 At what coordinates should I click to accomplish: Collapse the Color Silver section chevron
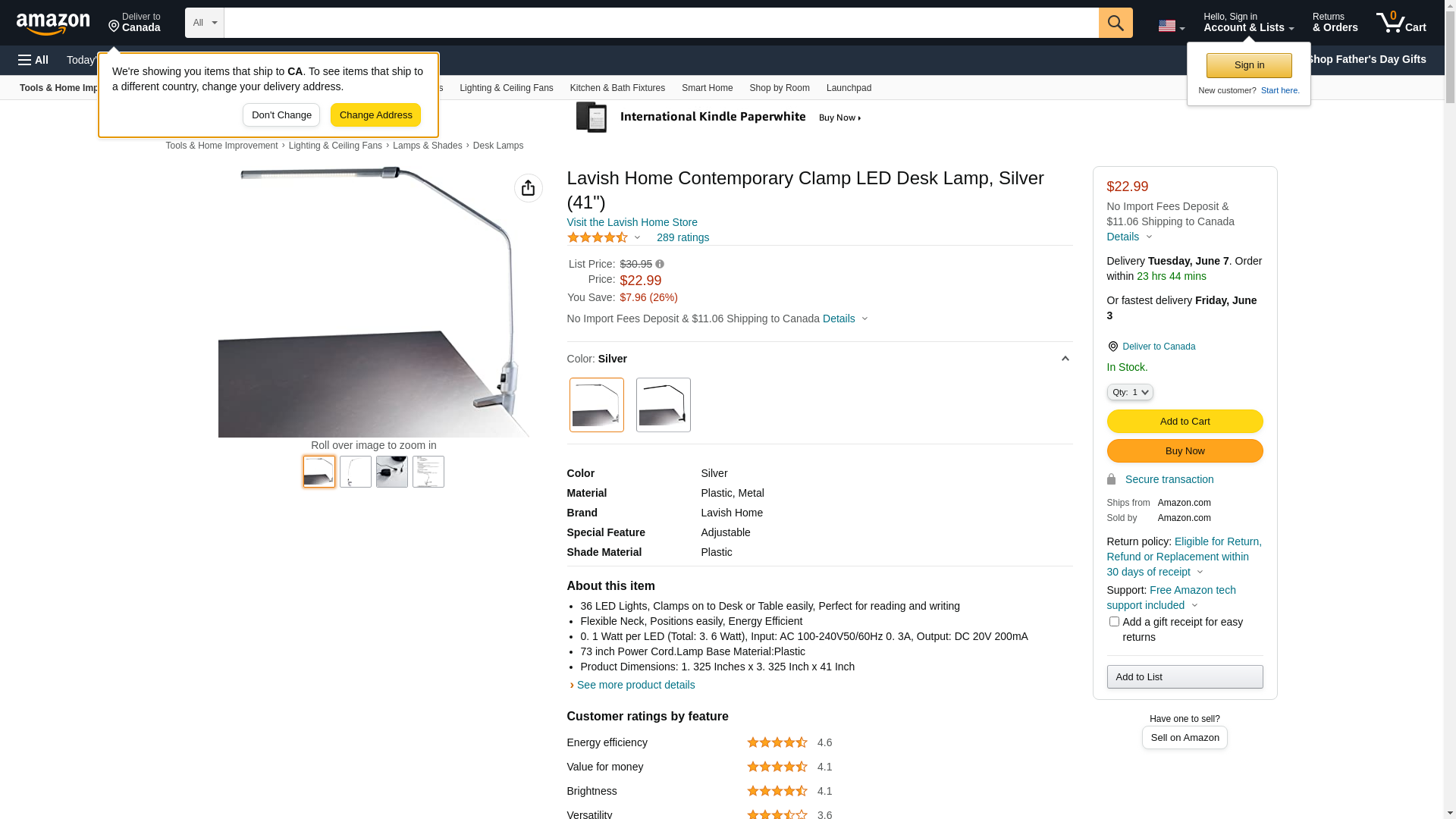1065,359
